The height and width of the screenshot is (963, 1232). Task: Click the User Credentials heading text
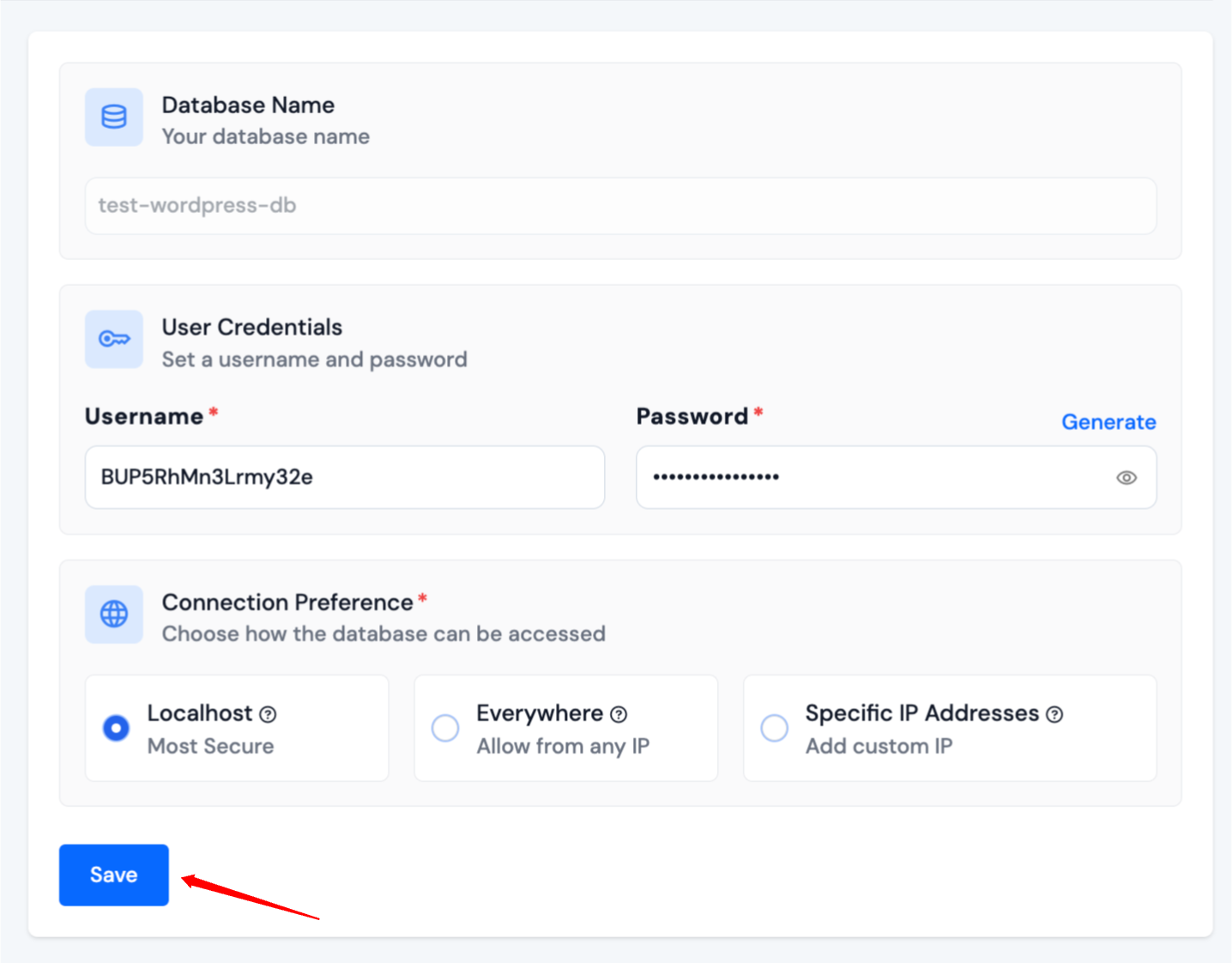tap(251, 327)
